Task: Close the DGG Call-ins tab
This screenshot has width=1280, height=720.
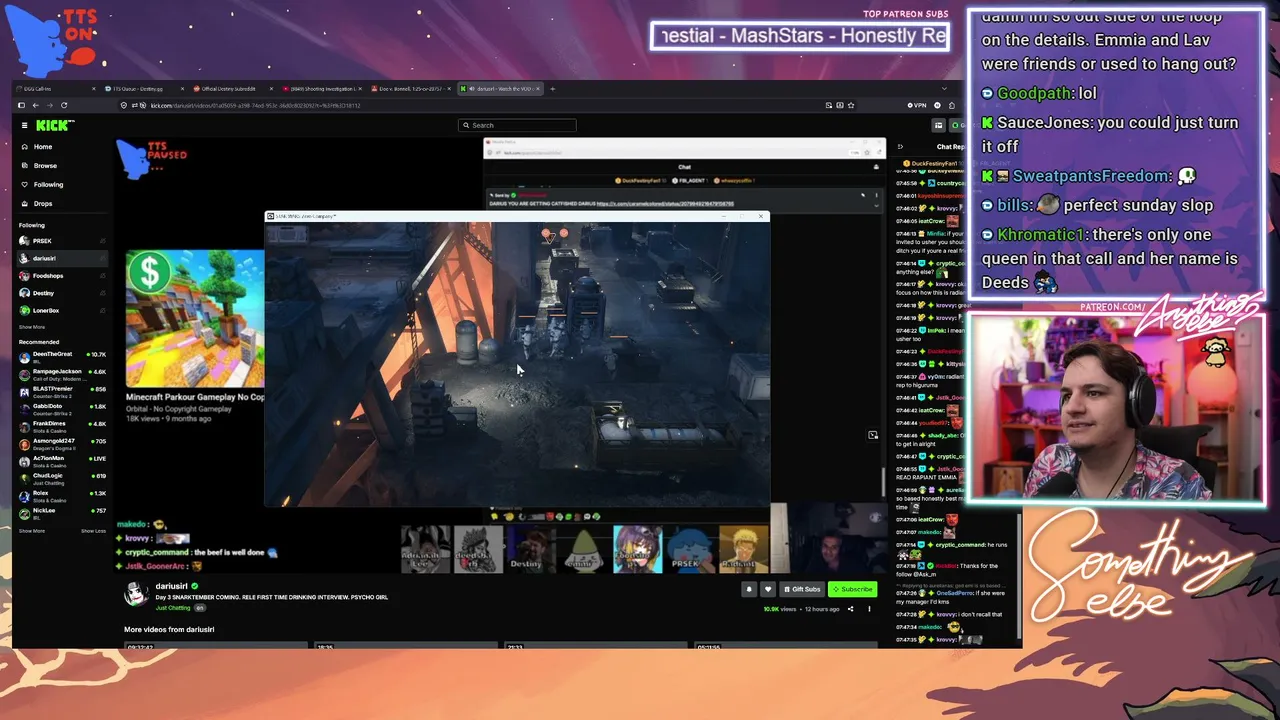Action: coord(94,89)
